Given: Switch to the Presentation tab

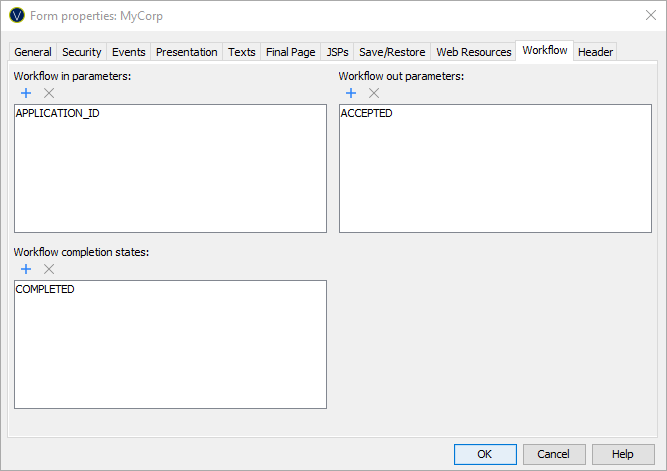Looking at the screenshot, I should tap(187, 52).
